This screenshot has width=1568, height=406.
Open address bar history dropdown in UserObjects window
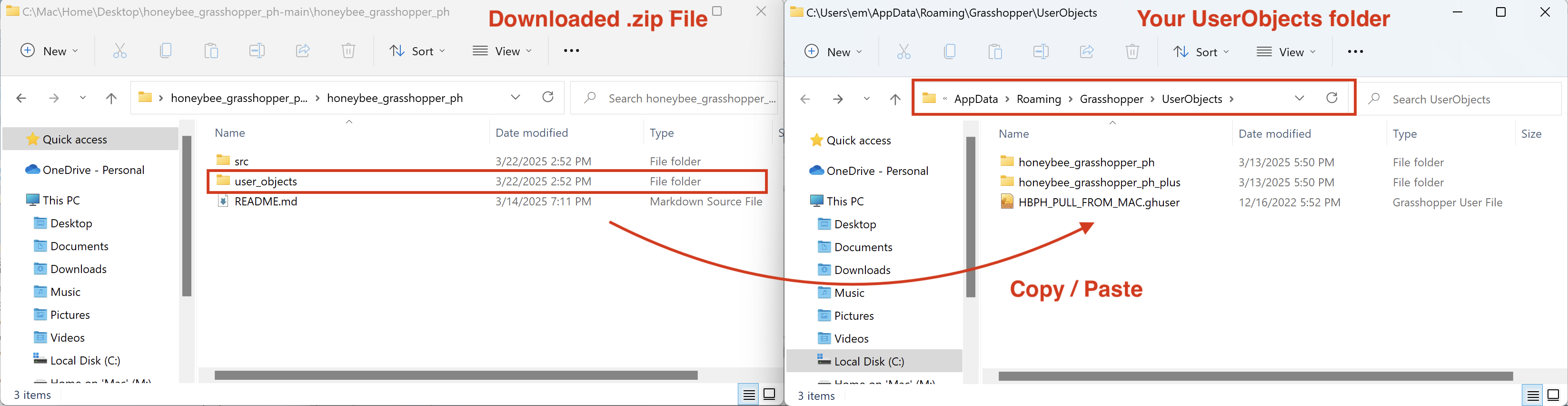1300,98
